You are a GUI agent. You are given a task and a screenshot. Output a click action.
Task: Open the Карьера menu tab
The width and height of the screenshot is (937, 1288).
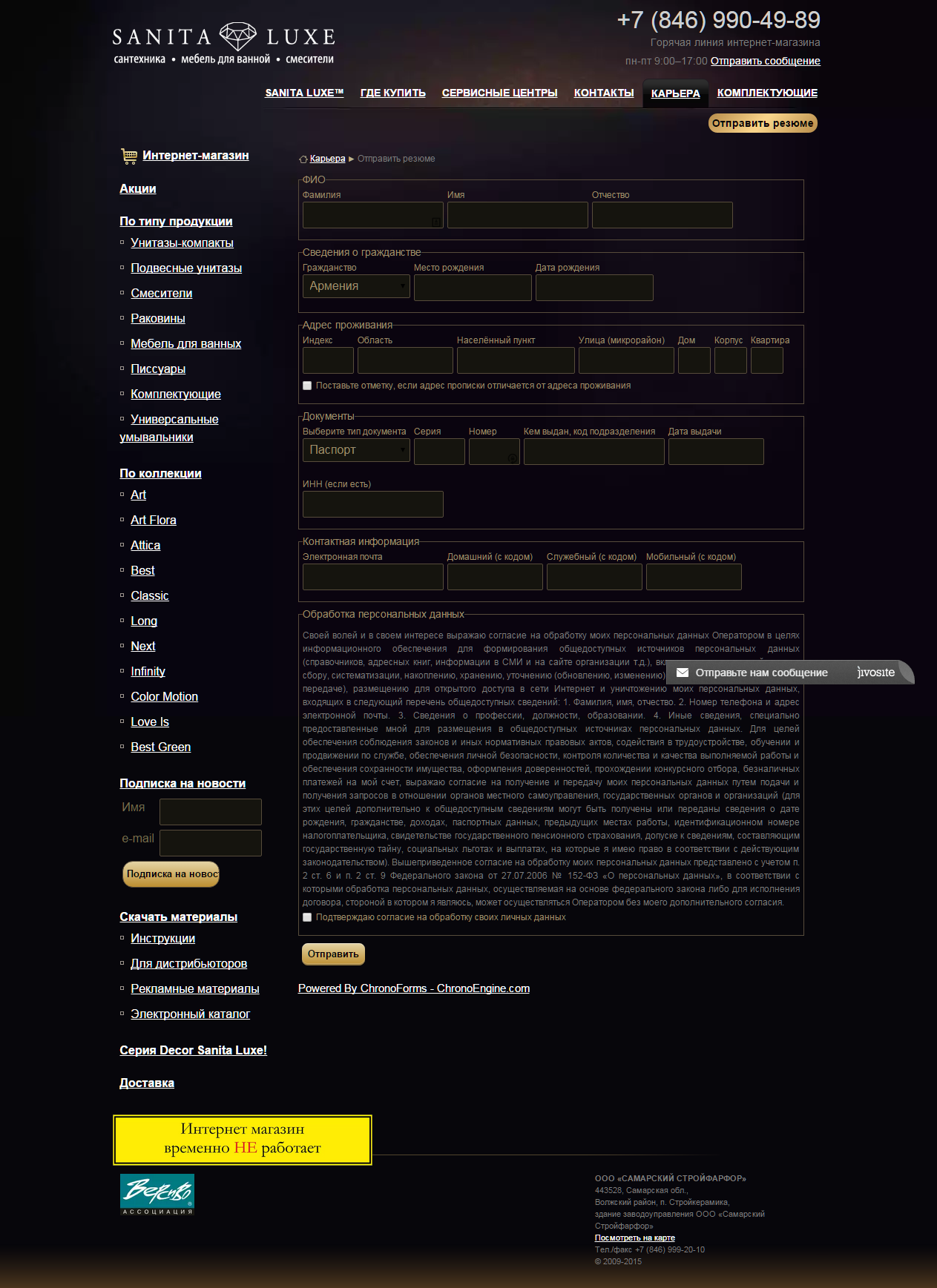click(x=675, y=93)
